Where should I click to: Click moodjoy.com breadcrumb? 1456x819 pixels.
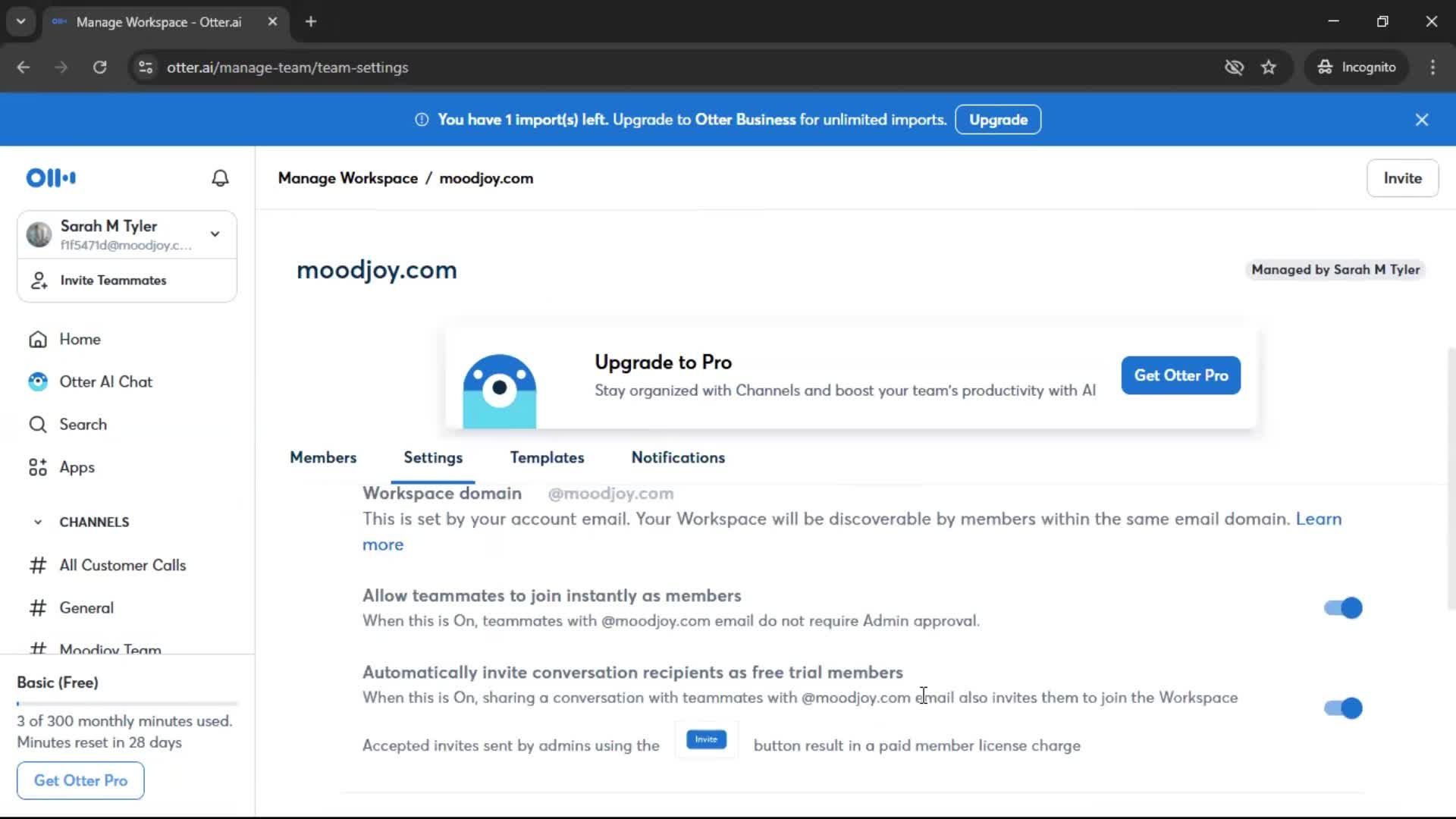[486, 178]
